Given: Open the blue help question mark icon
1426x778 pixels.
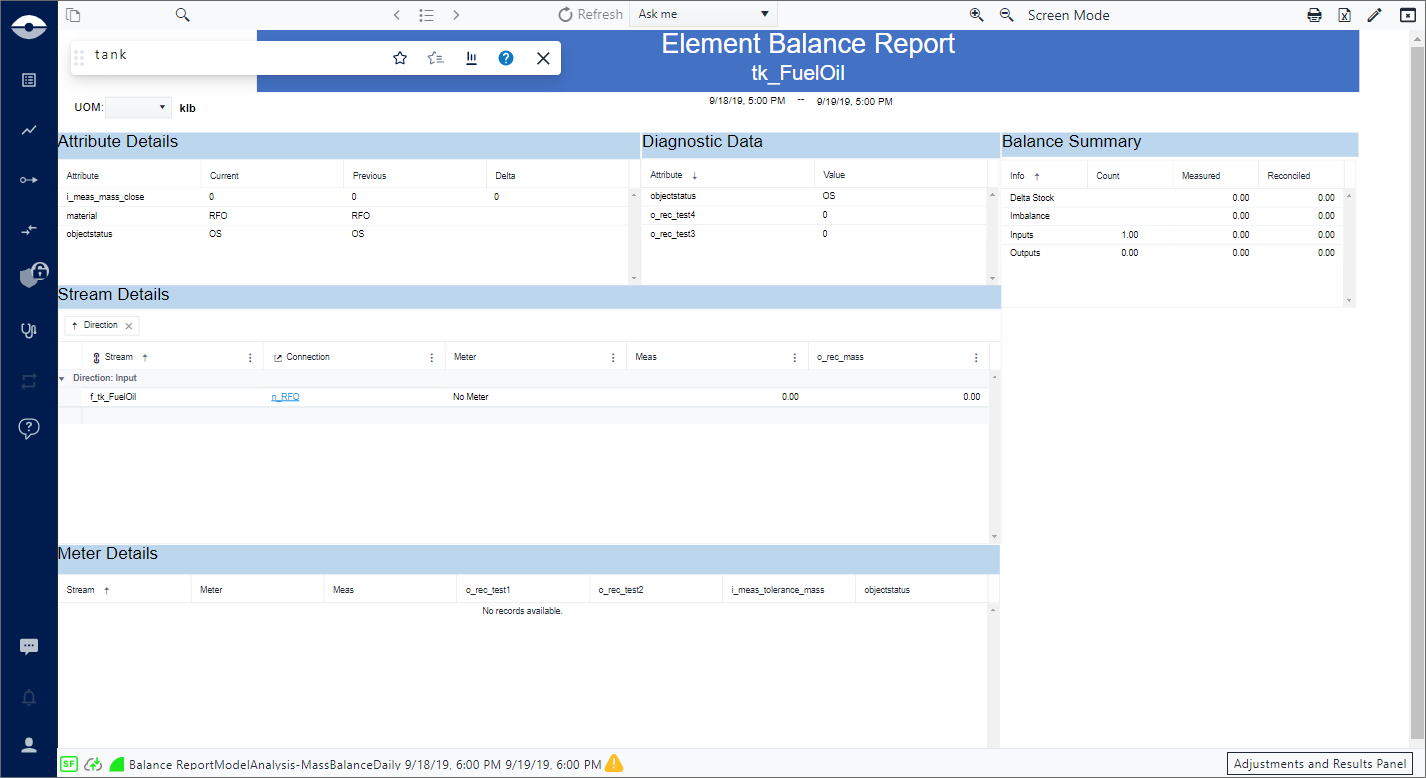Looking at the screenshot, I should (x=506, y=58).
